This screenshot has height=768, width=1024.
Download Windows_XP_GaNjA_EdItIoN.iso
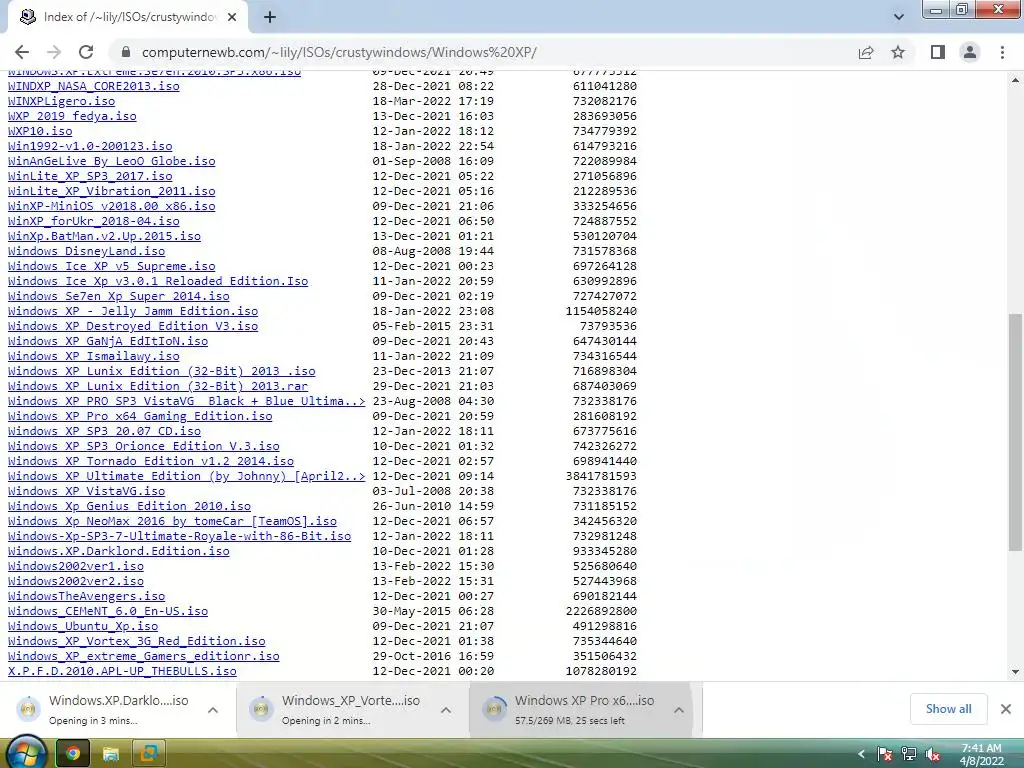coord(108,342)
